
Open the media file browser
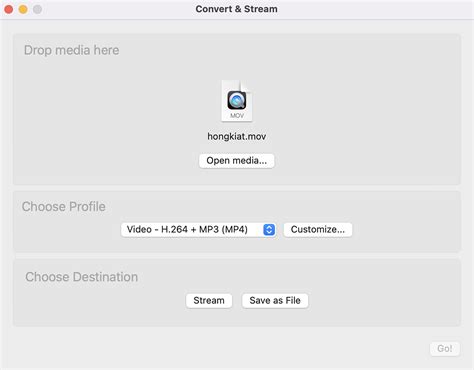[237, 161]
